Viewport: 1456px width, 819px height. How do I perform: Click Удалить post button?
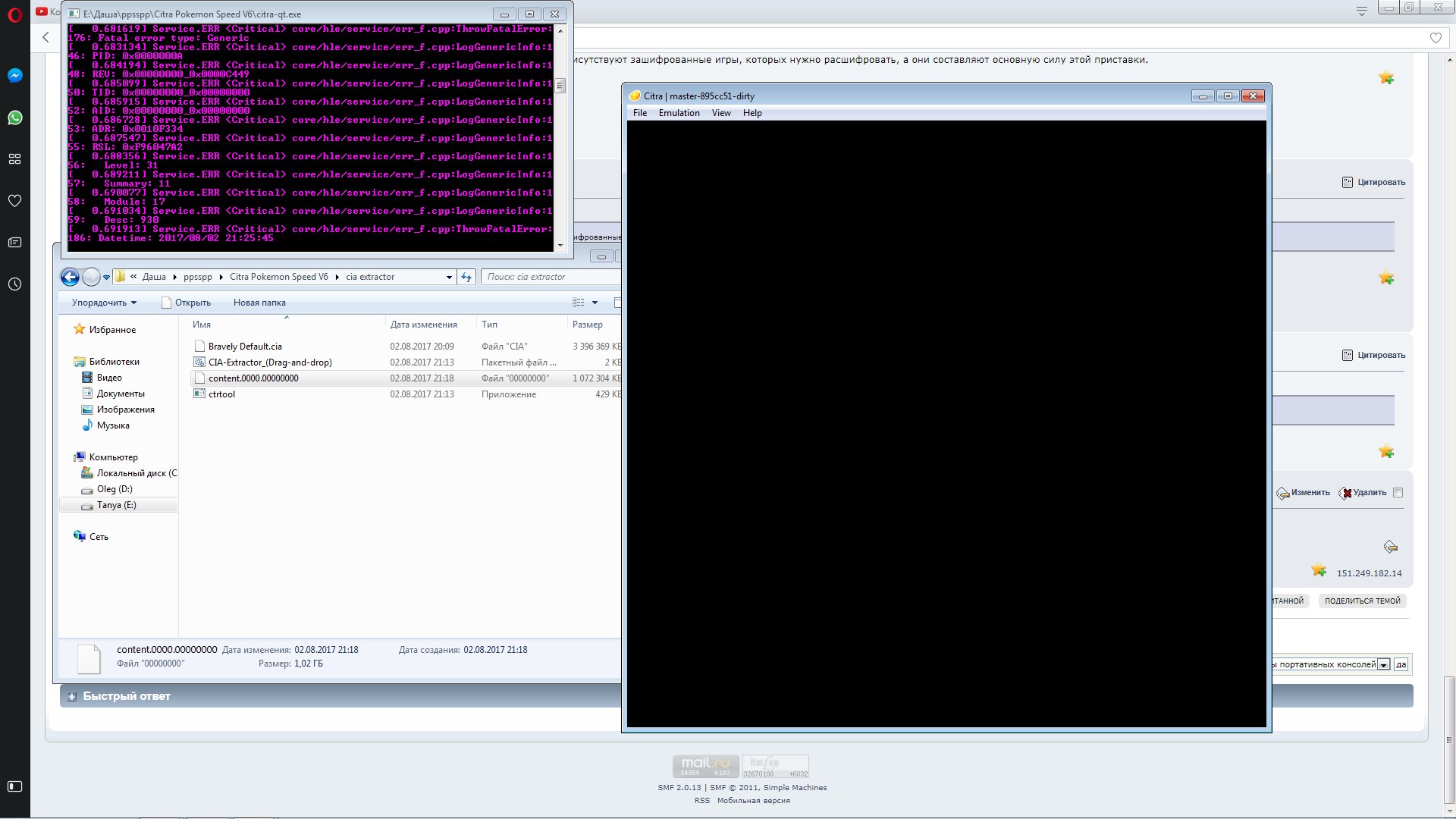coord(1363,492)
